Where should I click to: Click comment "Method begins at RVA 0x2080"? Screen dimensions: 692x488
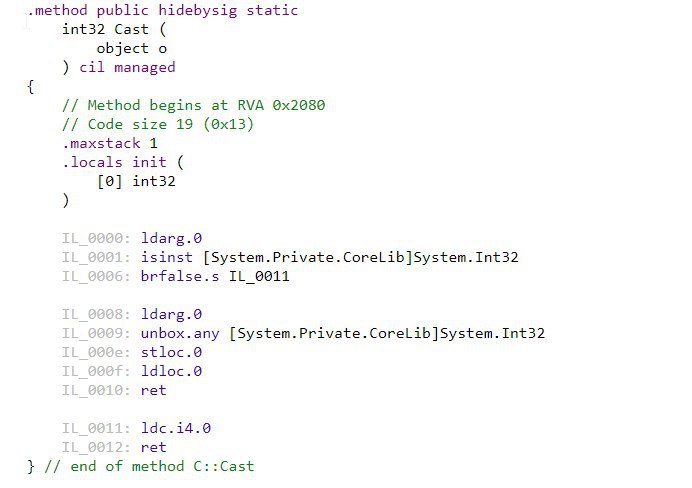pyautogui.click(x=193, y=105)
